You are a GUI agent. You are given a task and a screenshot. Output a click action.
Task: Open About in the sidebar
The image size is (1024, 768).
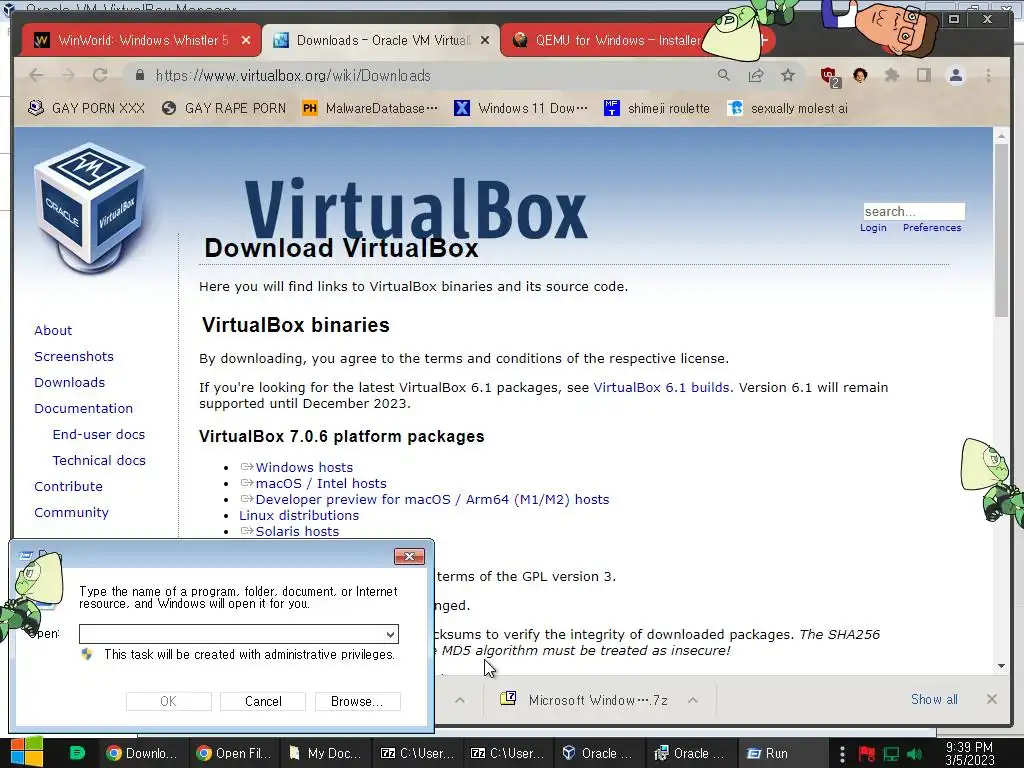pyautogui.click(x=53, y=330)
